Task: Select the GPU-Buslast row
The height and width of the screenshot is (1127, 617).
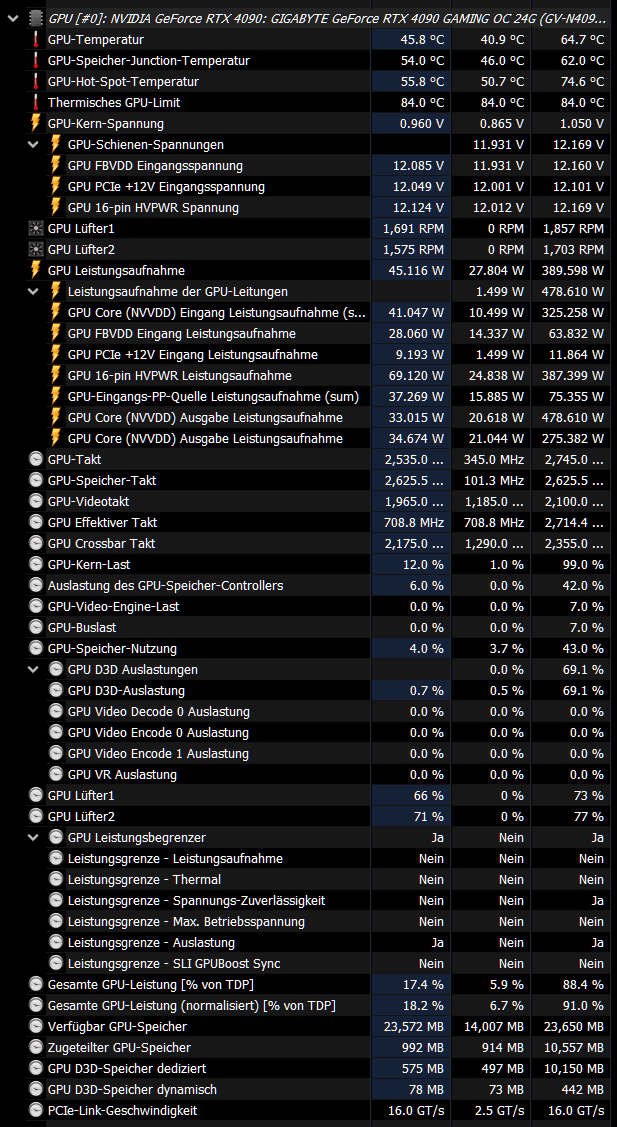Action: [82, 627]
